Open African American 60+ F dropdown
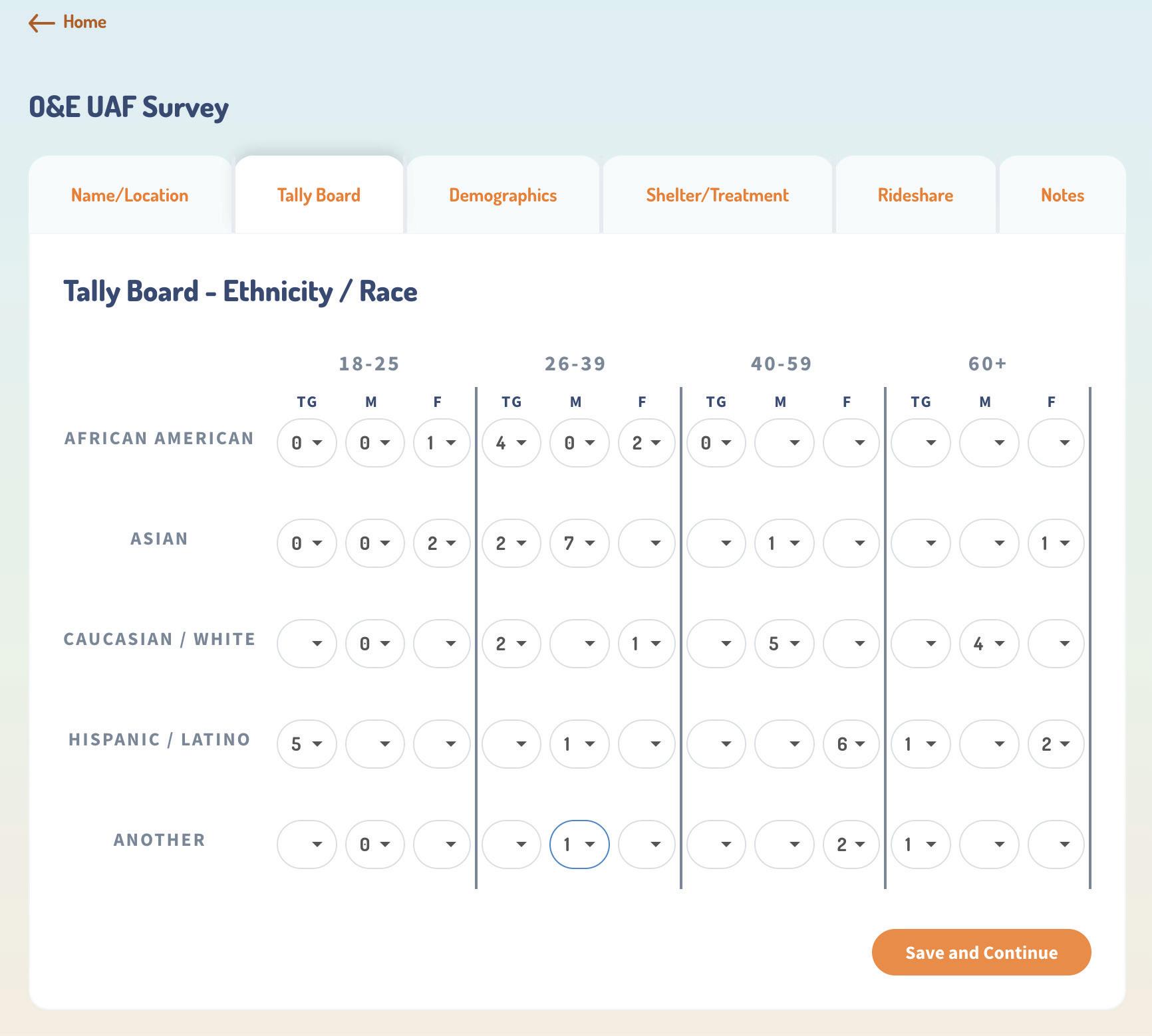 tap(1056, 443)
